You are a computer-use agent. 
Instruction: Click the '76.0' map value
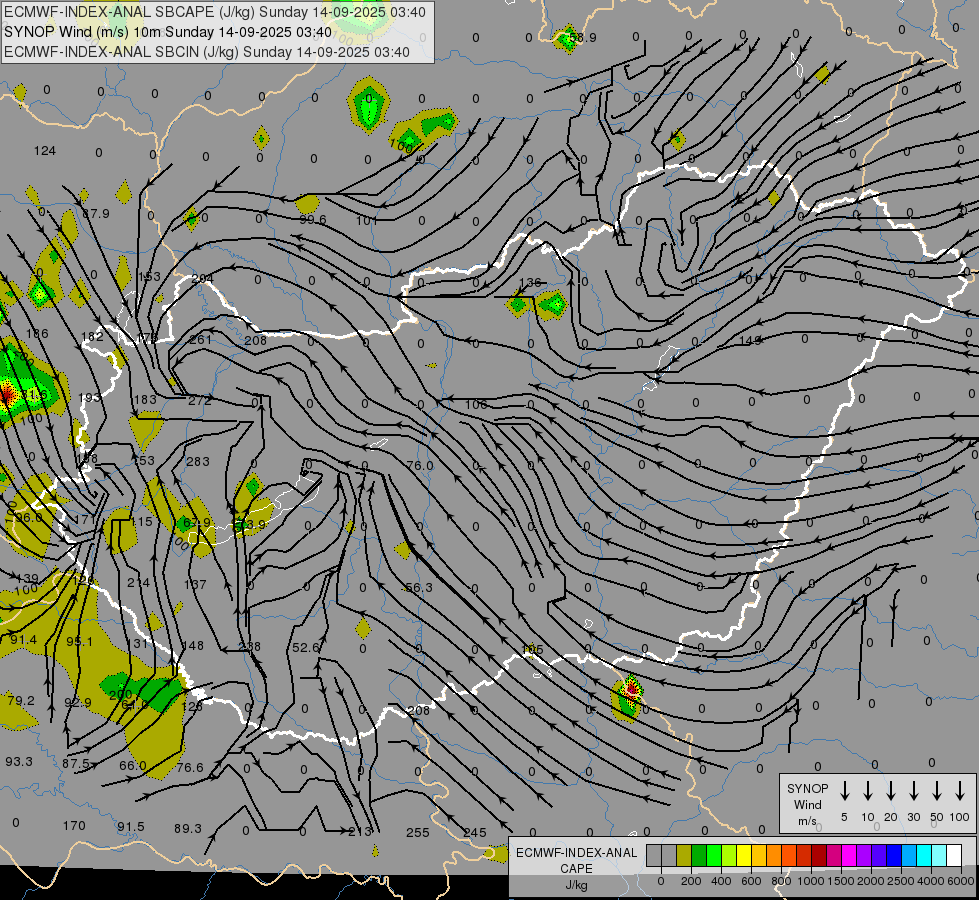point(420,465)
